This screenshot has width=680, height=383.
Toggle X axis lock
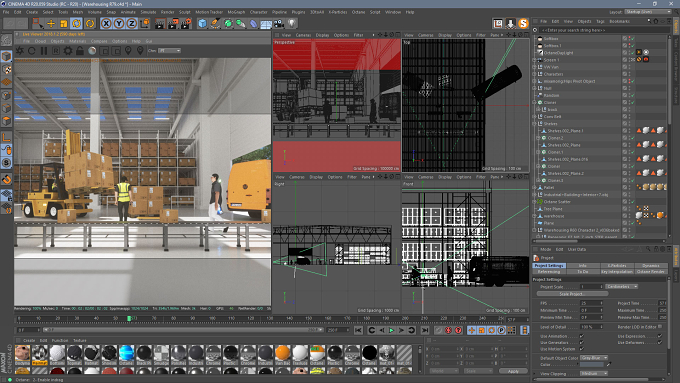[106, 23]
